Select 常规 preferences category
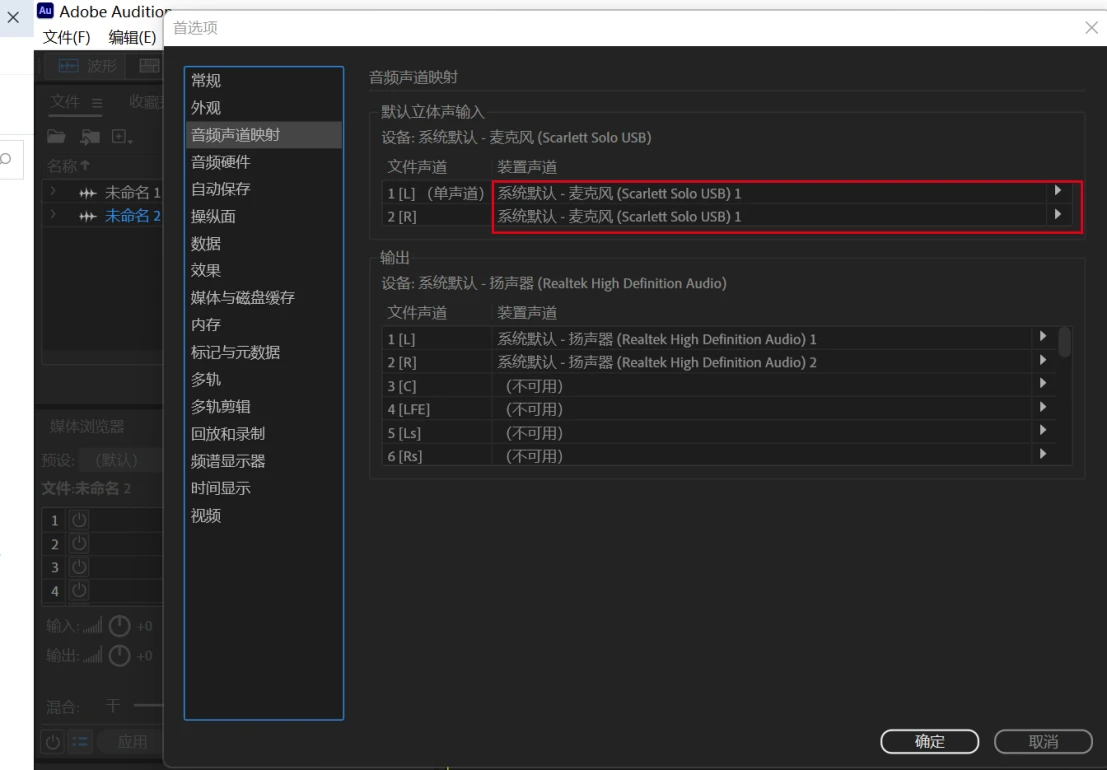The image size is (1107, 770). [x=264, y=80]
